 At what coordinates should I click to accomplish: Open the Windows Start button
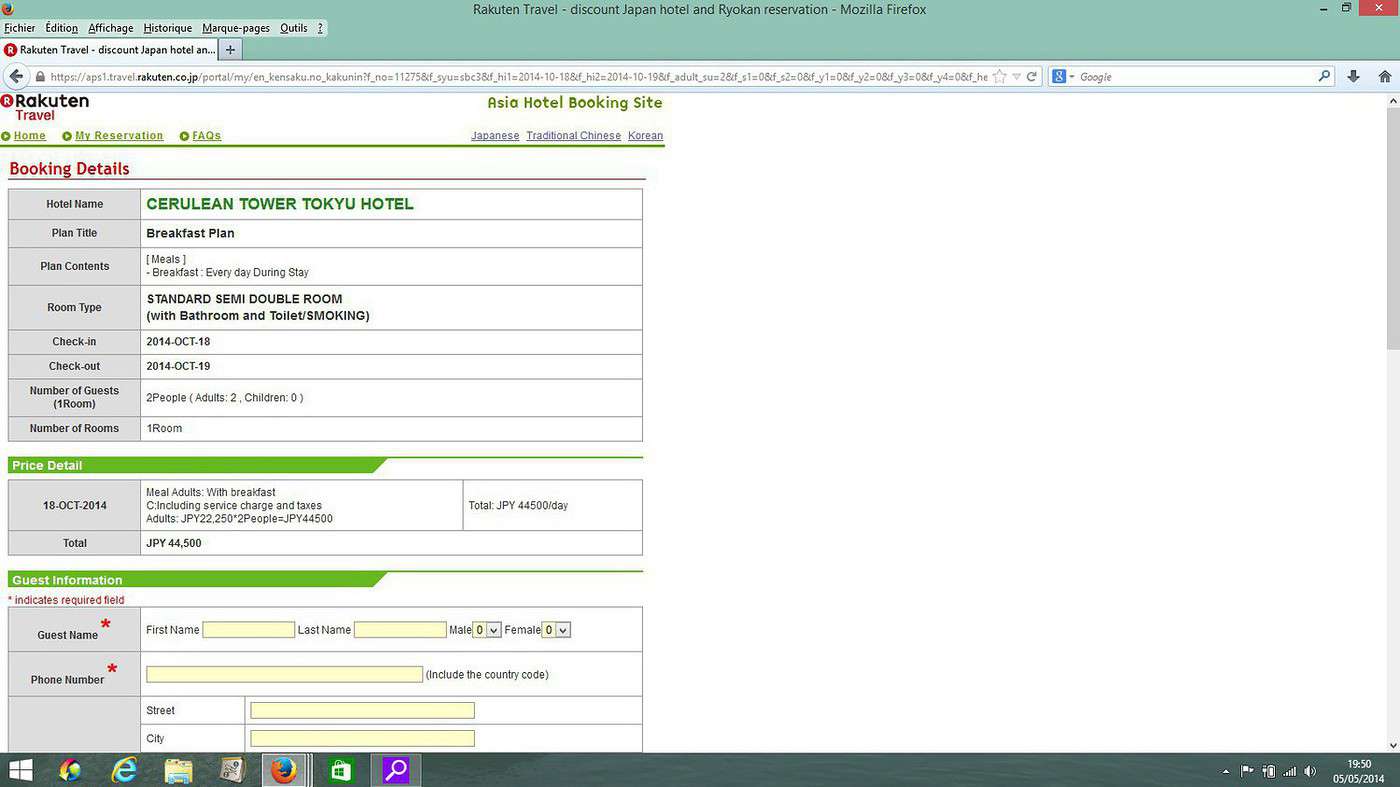20,770
